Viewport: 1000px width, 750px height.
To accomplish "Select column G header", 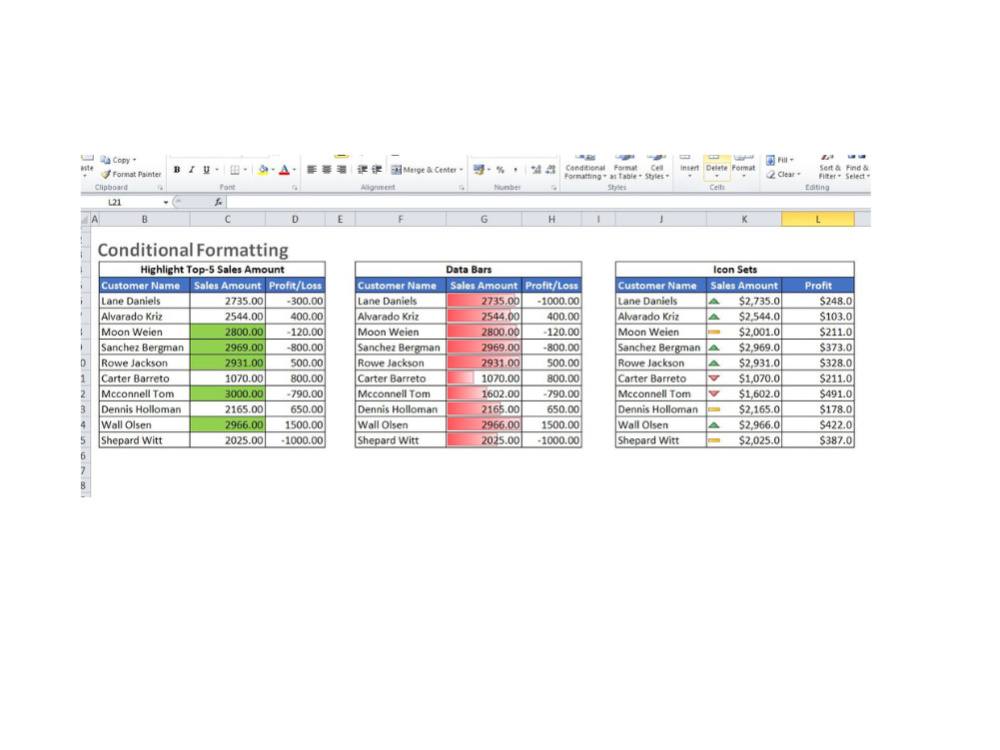I will click(484, 219).
